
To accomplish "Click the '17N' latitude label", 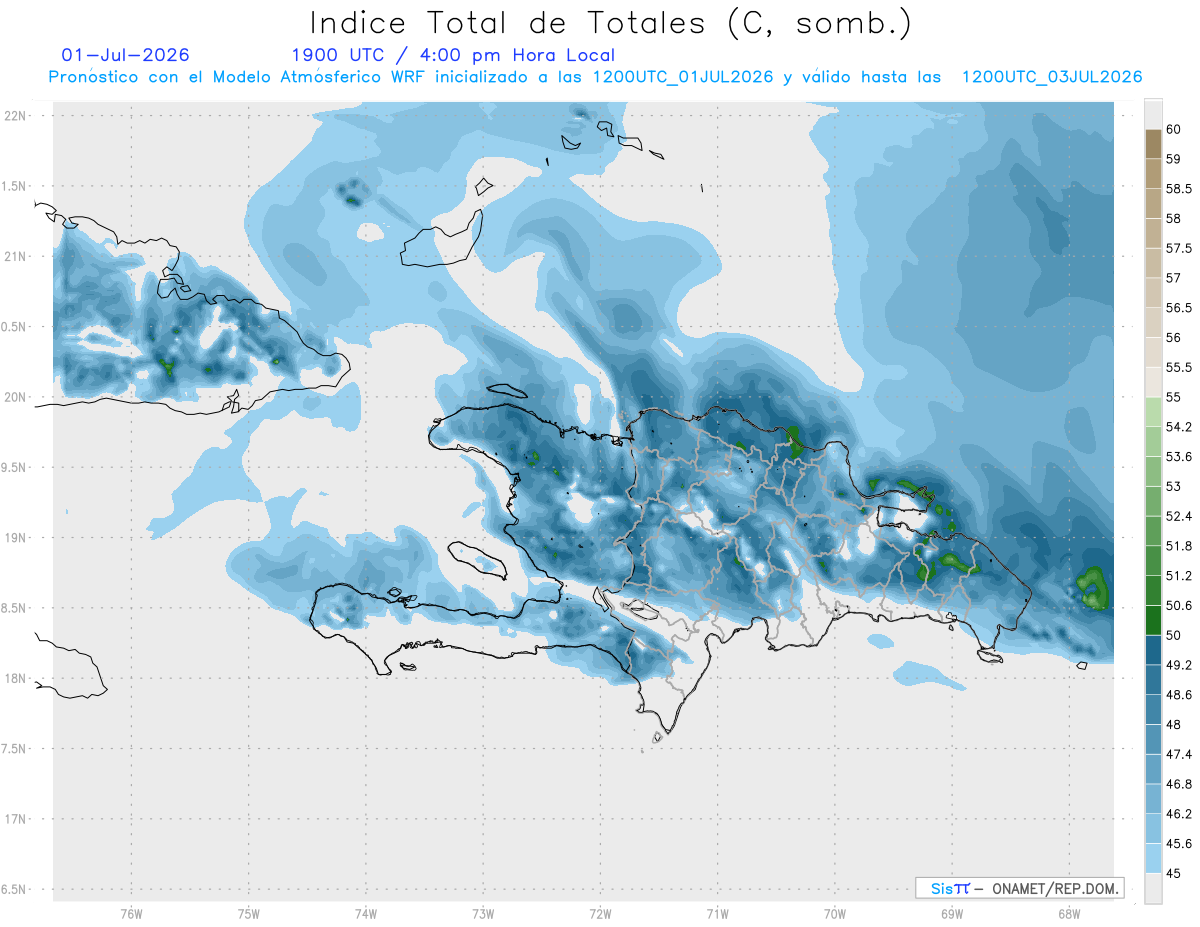I will click(14, 819).
